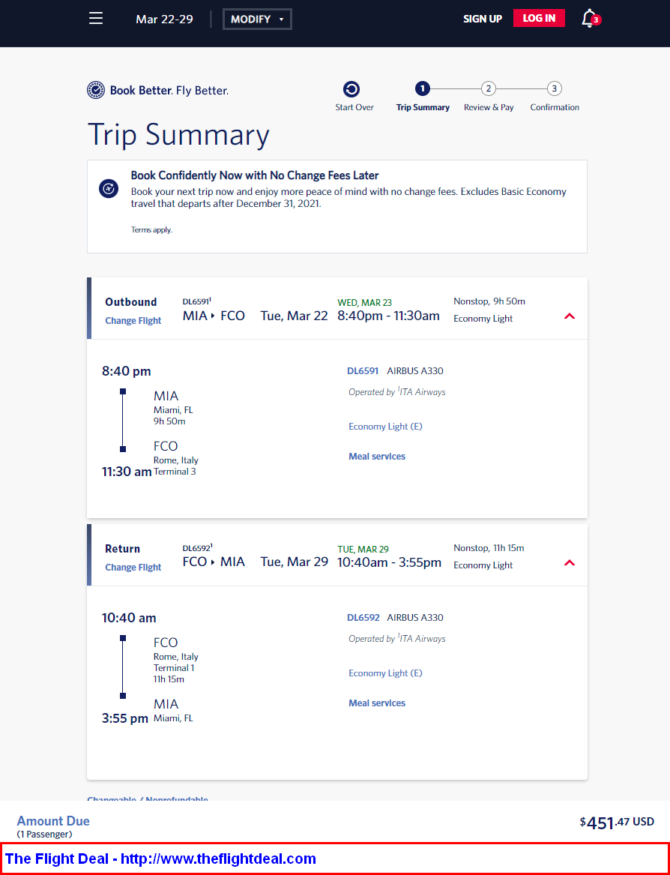Collapse the Return flight details chevron

[569, 562]
